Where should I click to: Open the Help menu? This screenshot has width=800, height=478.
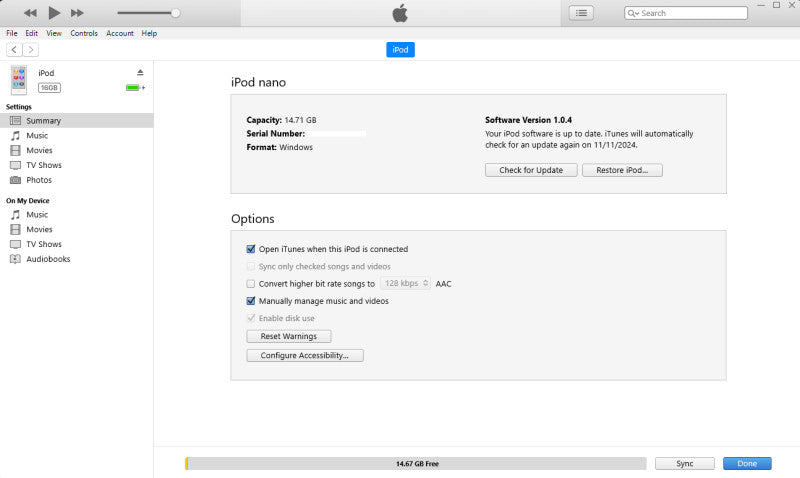(149, 33)
